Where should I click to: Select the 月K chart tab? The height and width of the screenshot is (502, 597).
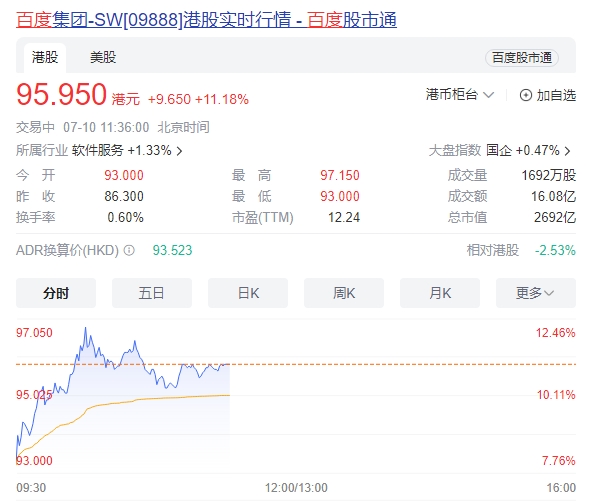coord(440,293)
